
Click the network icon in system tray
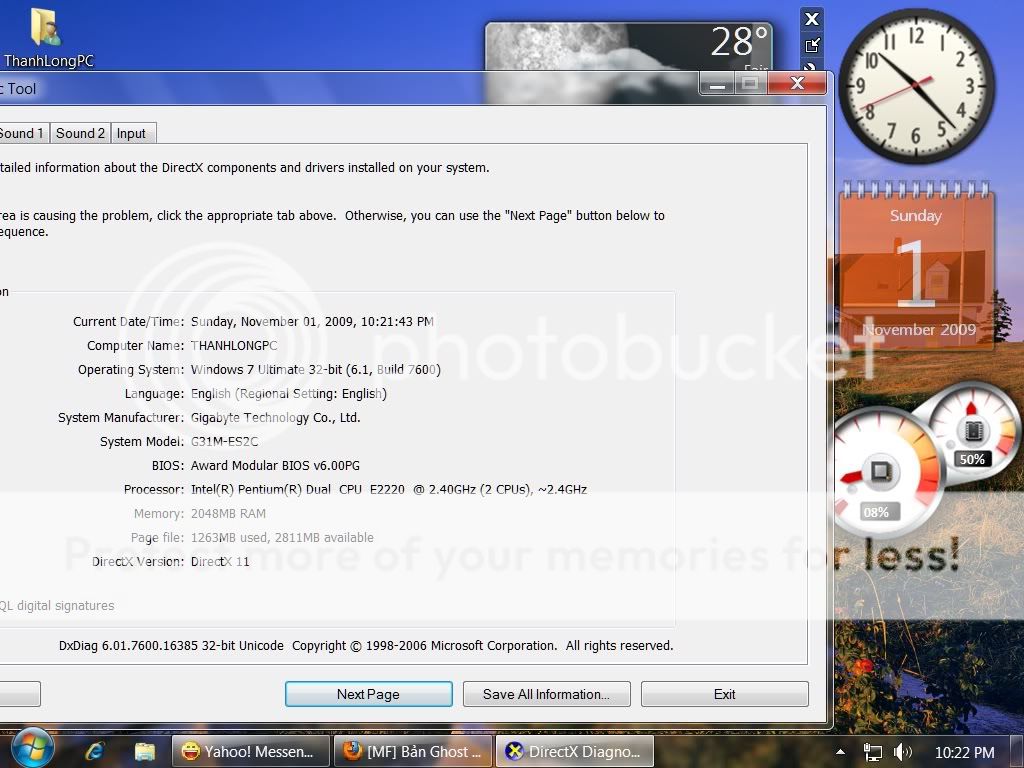873,752
